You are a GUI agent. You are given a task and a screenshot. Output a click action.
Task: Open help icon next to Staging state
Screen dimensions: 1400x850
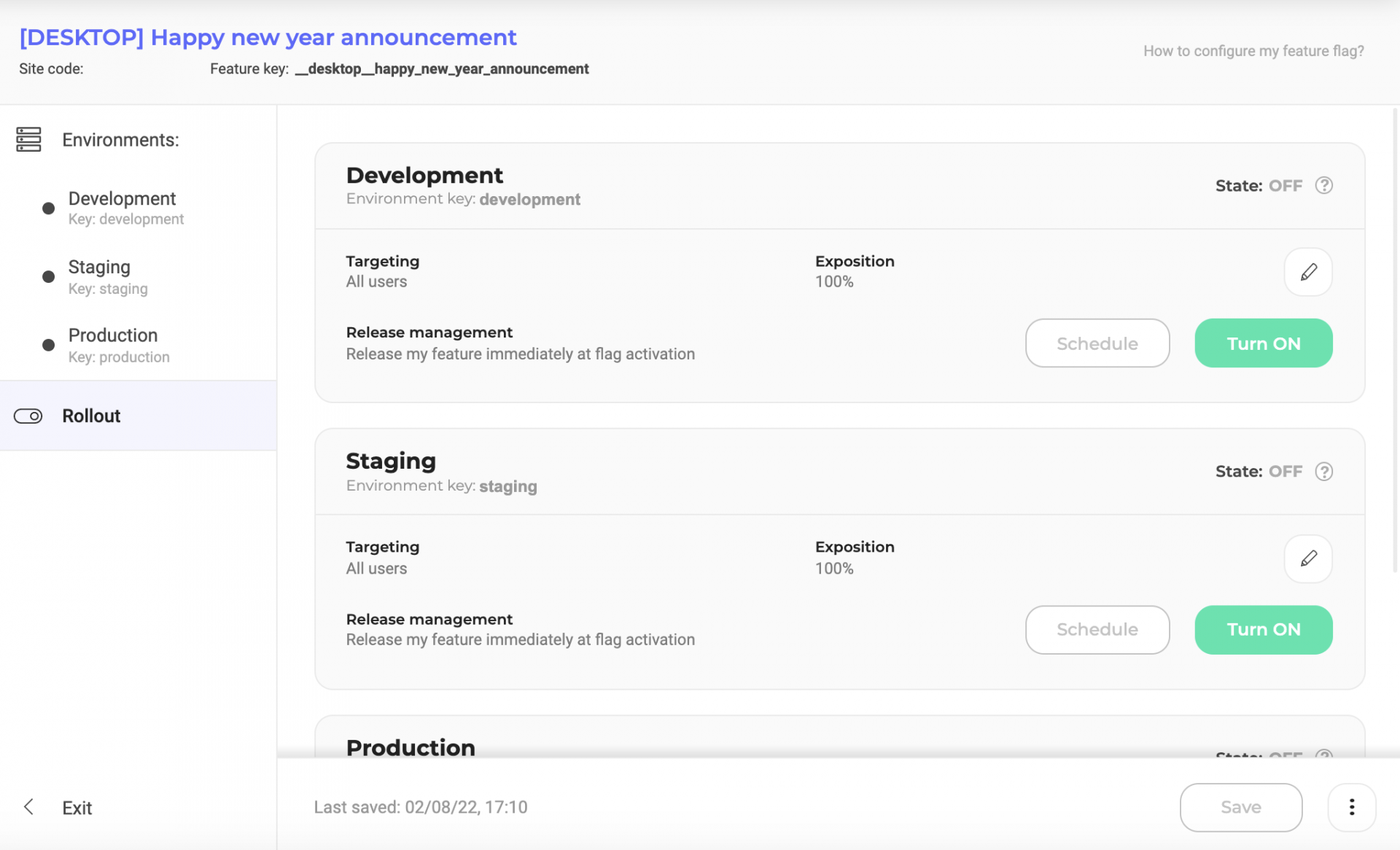tap(1323, 472)
